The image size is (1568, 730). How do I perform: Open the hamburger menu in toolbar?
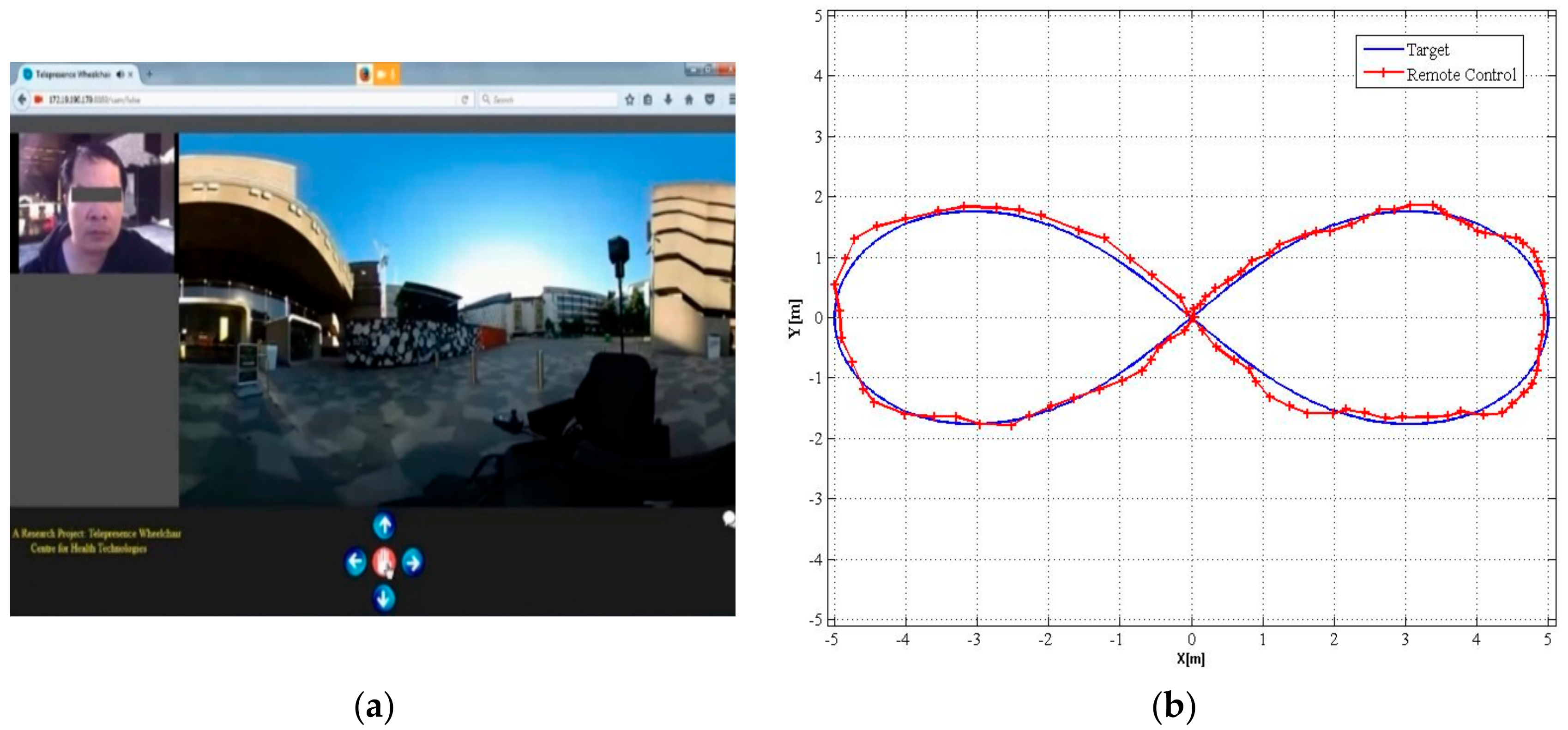[732, 99]
